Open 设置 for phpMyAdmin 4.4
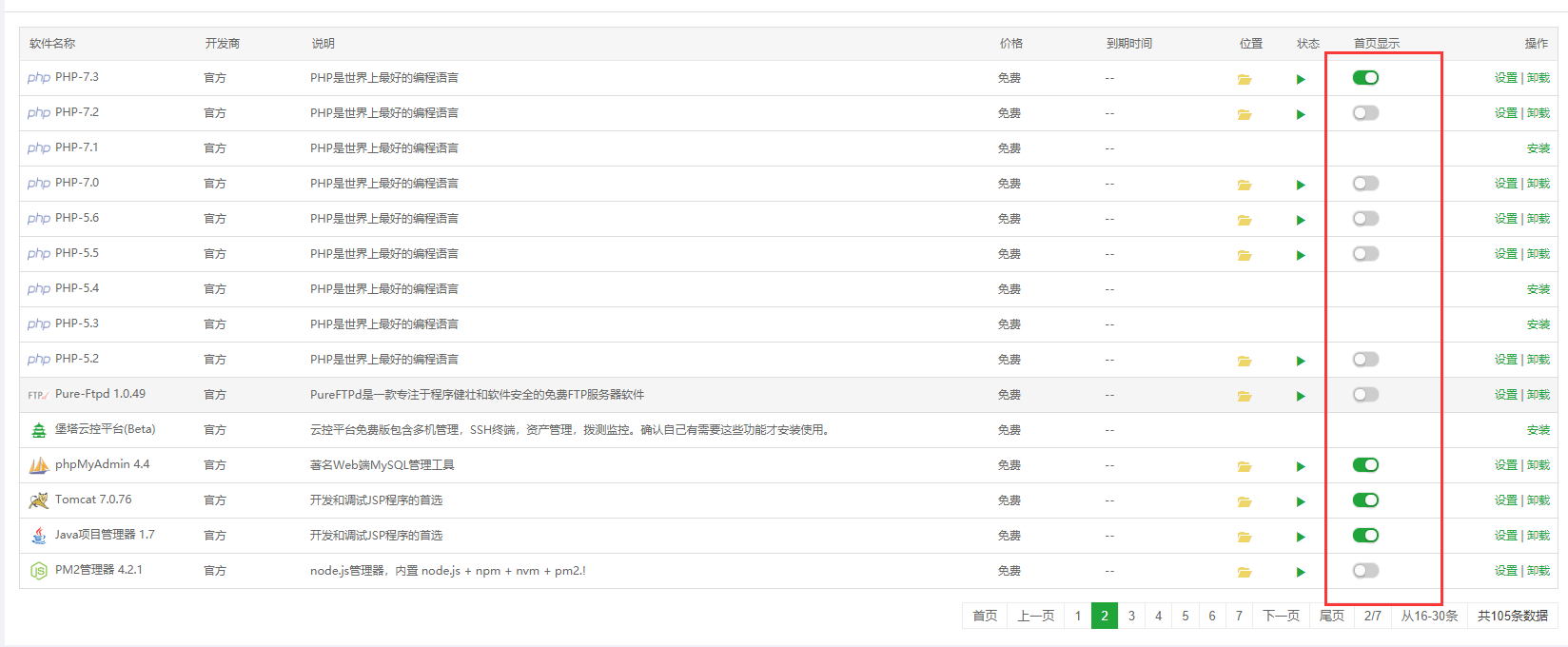 coord(1505,465)
